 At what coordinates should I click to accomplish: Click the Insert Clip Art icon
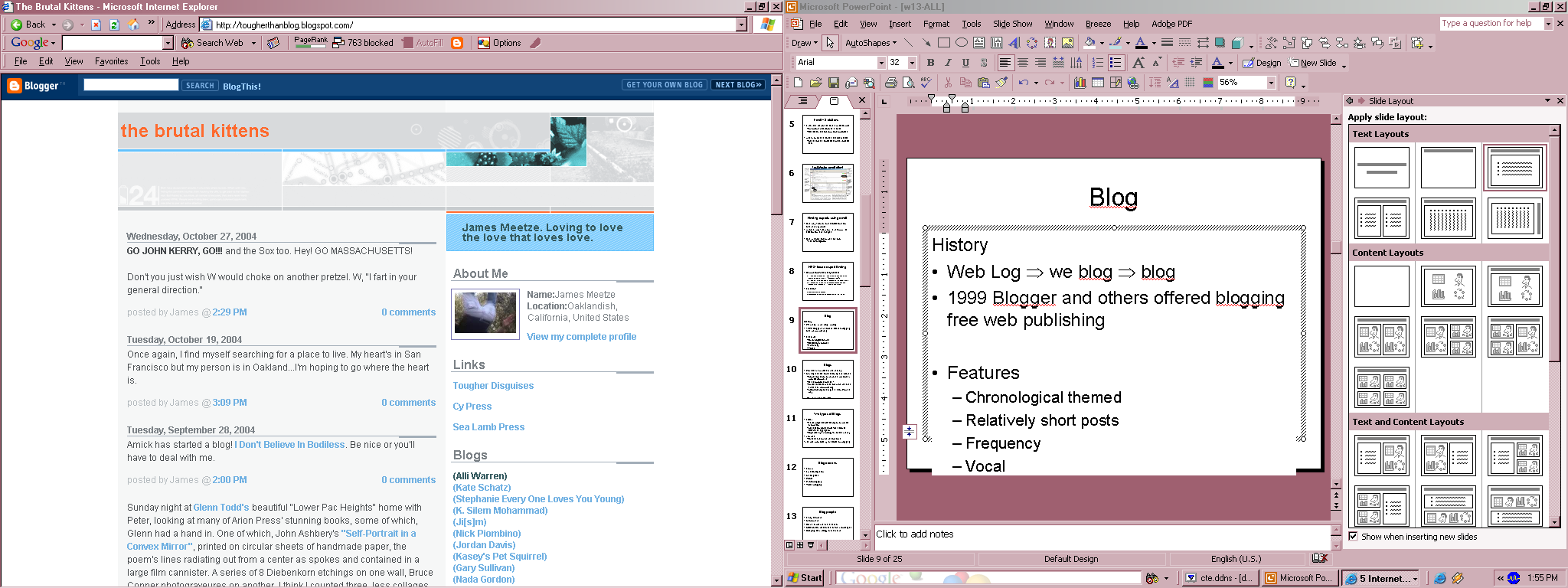point(1050,43)
